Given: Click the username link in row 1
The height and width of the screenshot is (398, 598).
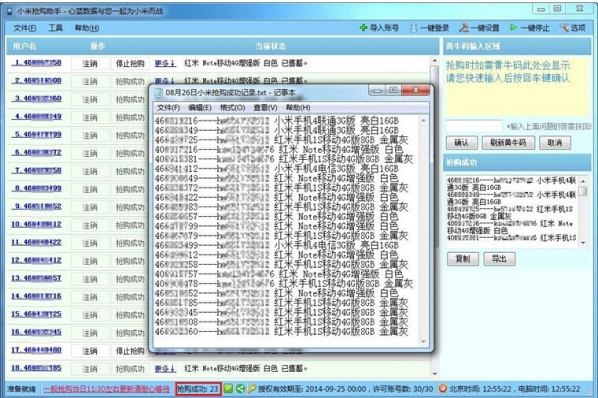Looking at the screenshot, I should [37, 63].
